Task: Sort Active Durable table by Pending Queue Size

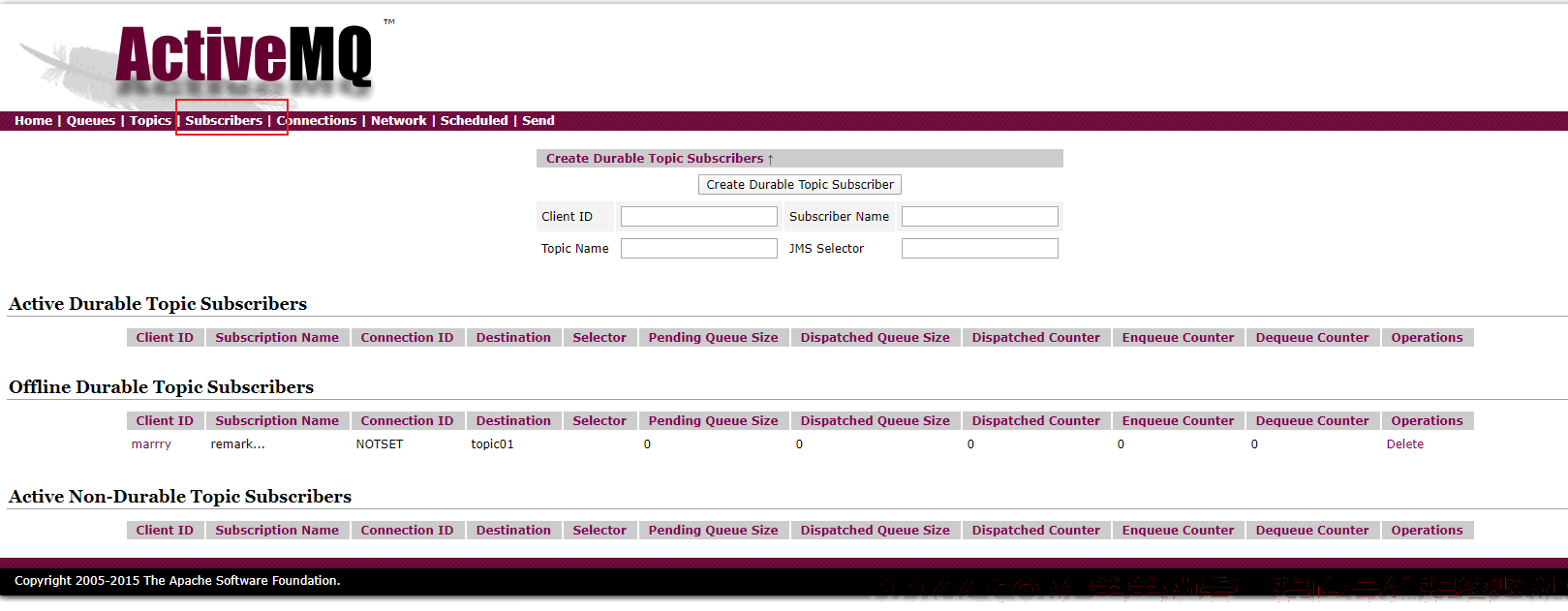Action: click(x=713, y=338)
